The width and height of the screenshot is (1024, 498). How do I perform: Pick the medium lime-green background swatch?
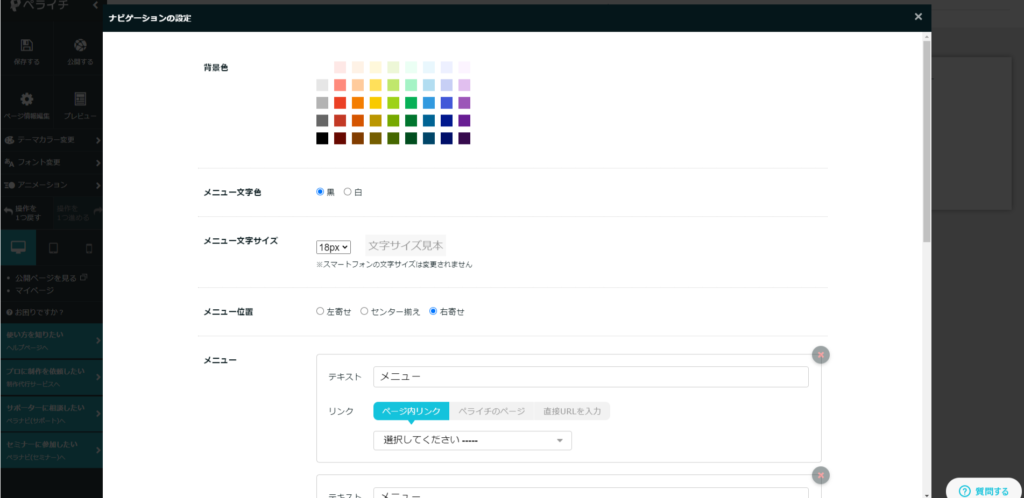click(x=393, y=103)
